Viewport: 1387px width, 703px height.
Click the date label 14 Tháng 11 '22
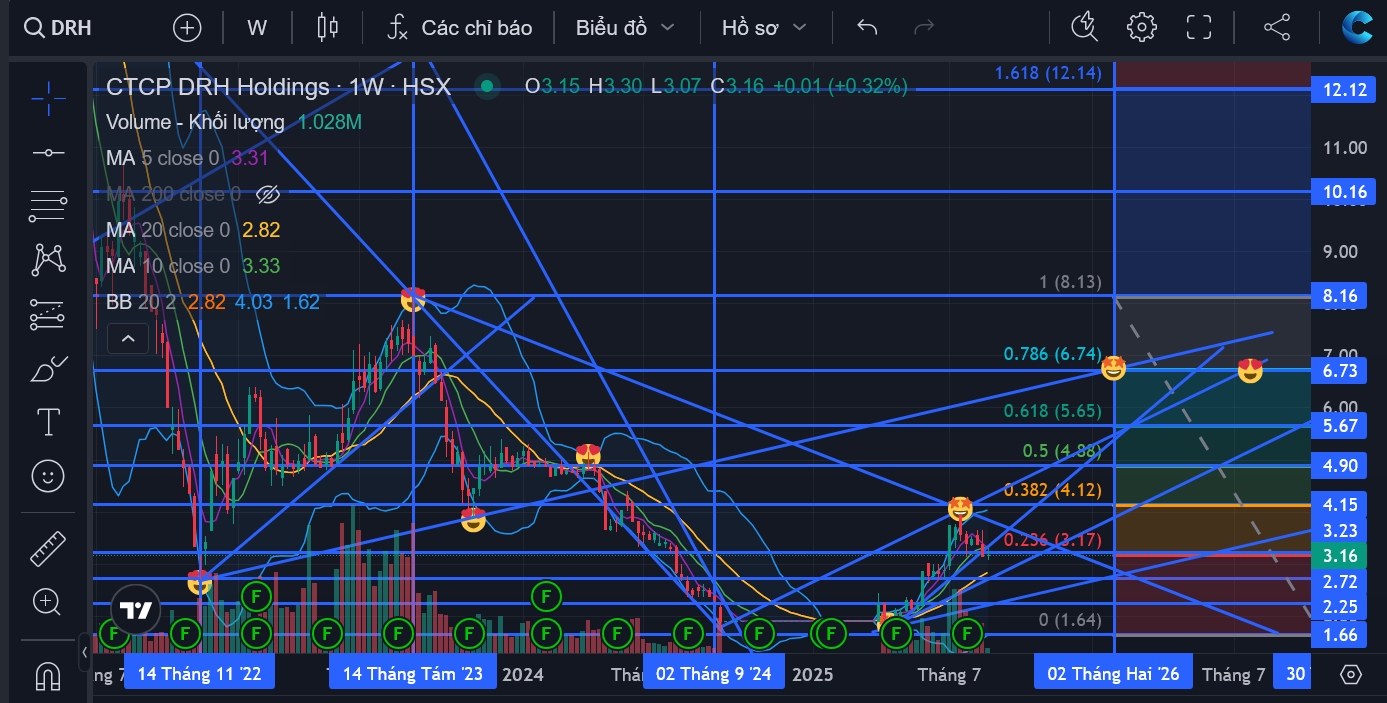coord(200,674)
